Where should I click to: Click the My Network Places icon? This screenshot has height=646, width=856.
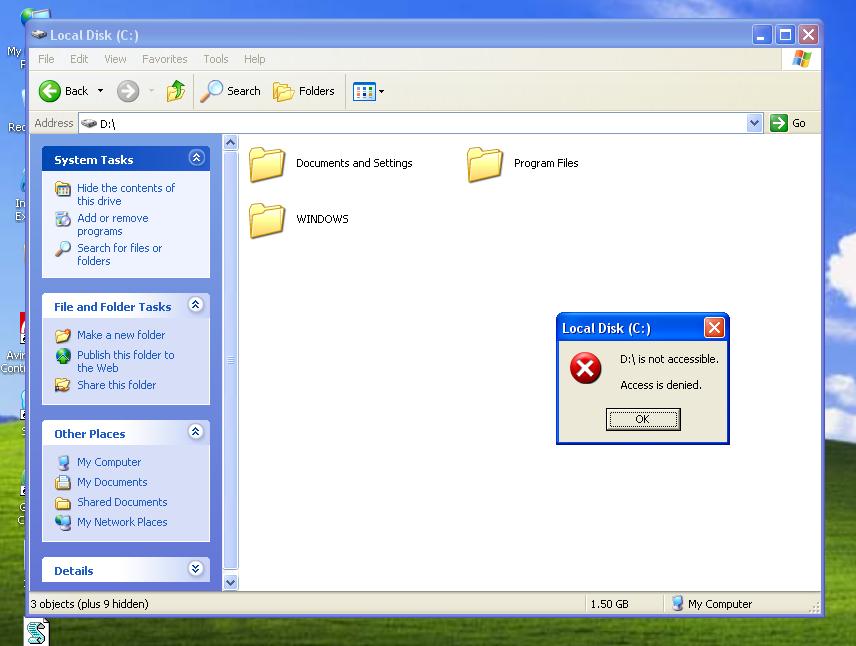click(63, 523)
